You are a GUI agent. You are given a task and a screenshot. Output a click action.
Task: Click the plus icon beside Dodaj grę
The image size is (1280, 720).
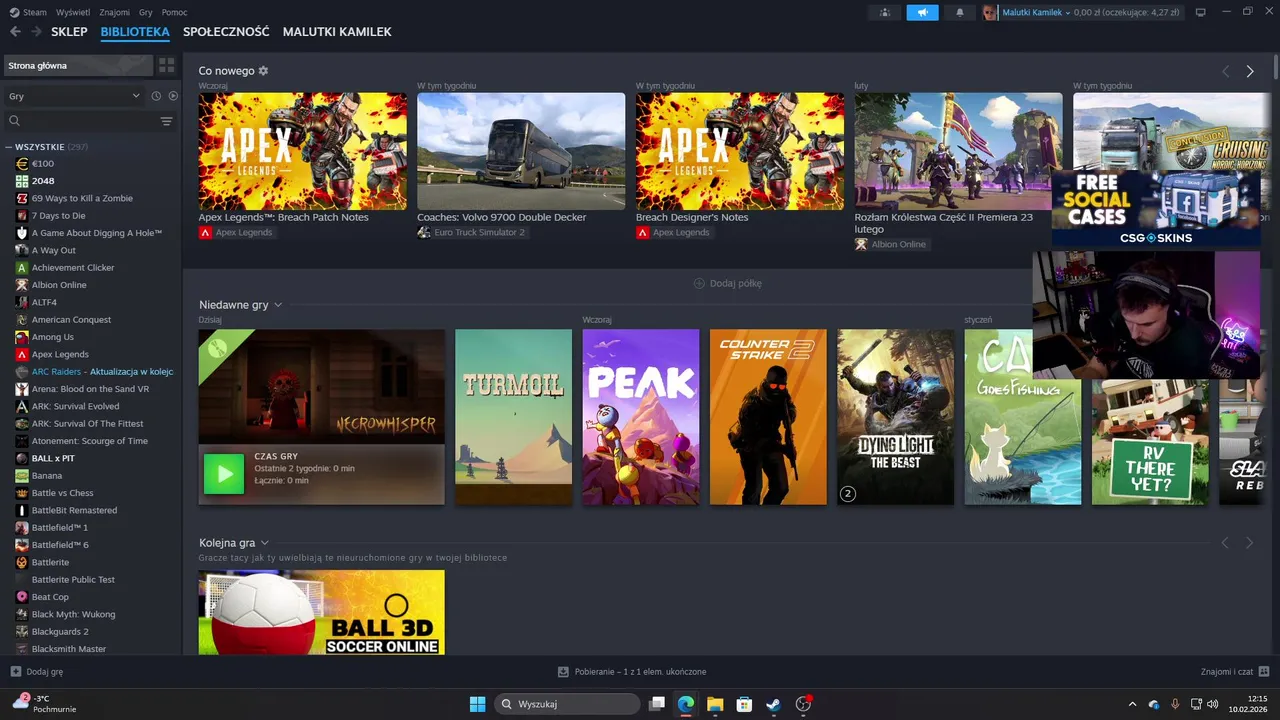click(15, 672)
